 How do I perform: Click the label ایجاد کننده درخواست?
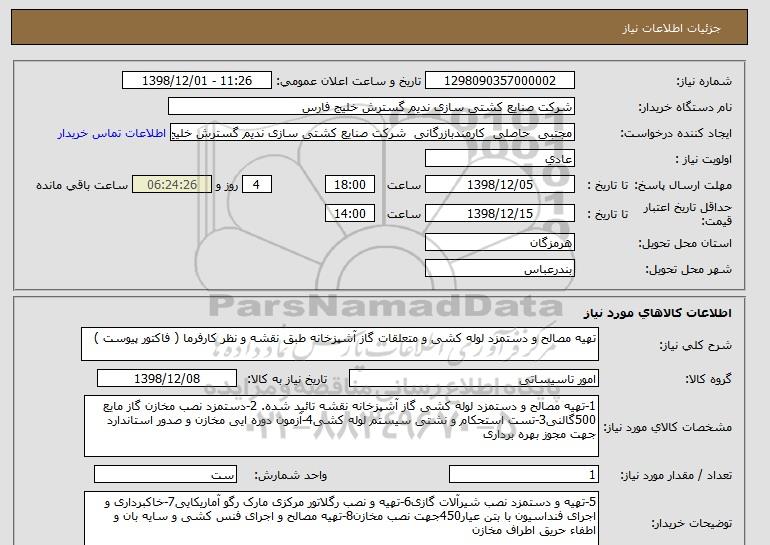(x=676, y=133)
